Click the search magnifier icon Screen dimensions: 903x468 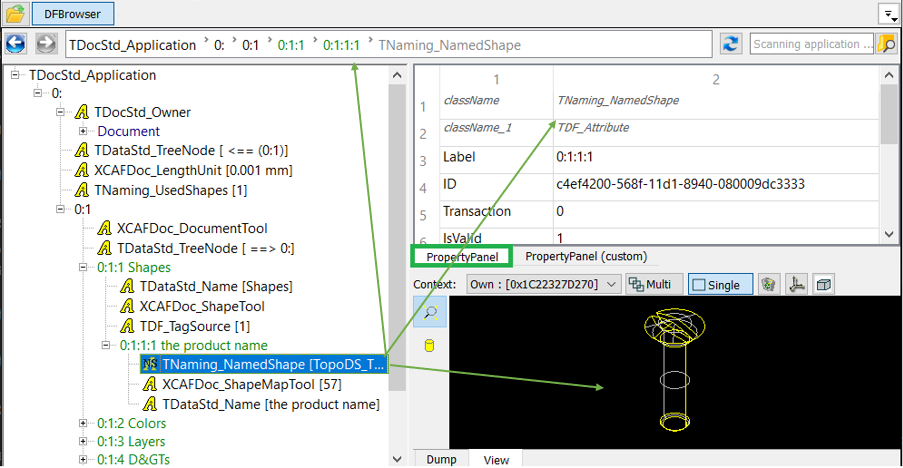coord(886,44)
